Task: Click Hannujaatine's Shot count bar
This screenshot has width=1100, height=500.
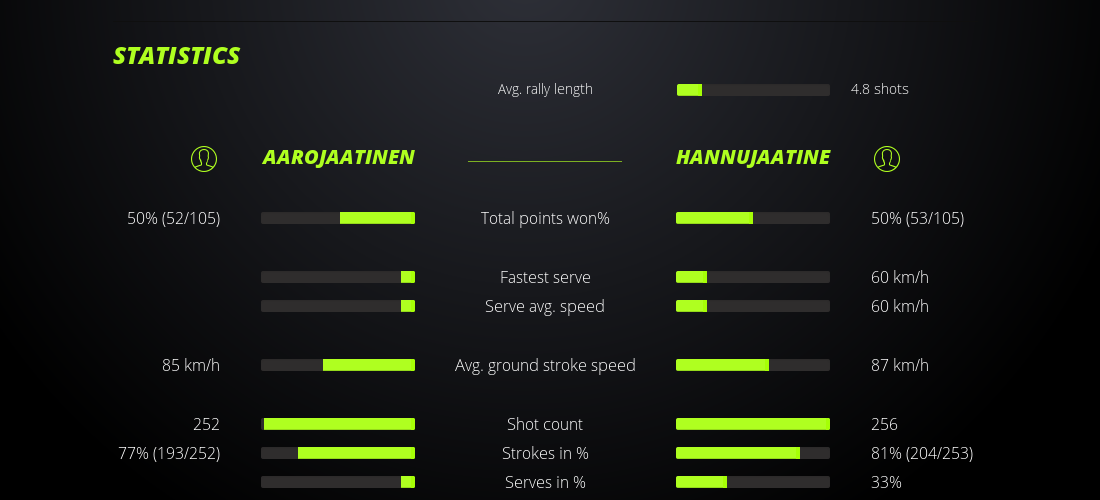Action: pos(753,424)
